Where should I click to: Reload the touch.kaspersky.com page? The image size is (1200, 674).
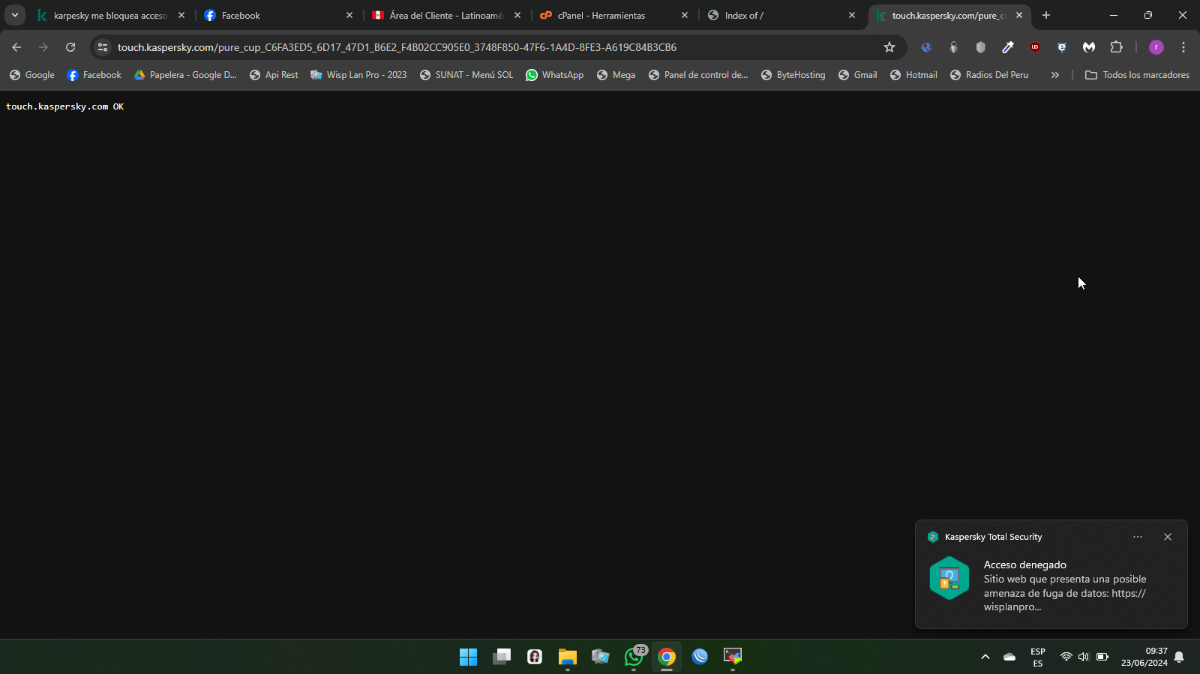70,47
